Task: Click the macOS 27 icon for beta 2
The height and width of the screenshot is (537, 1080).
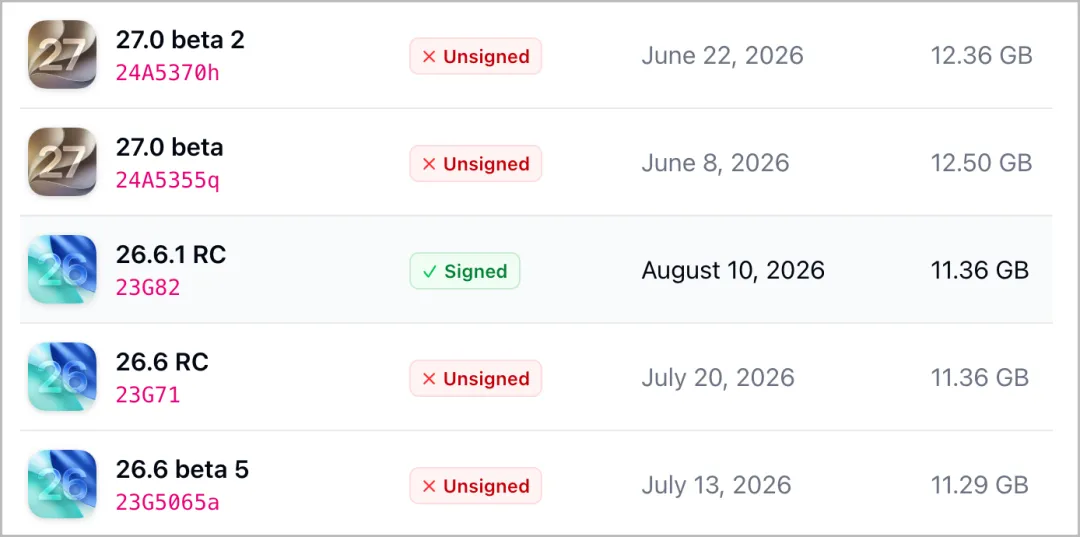Action: (62, 54)
